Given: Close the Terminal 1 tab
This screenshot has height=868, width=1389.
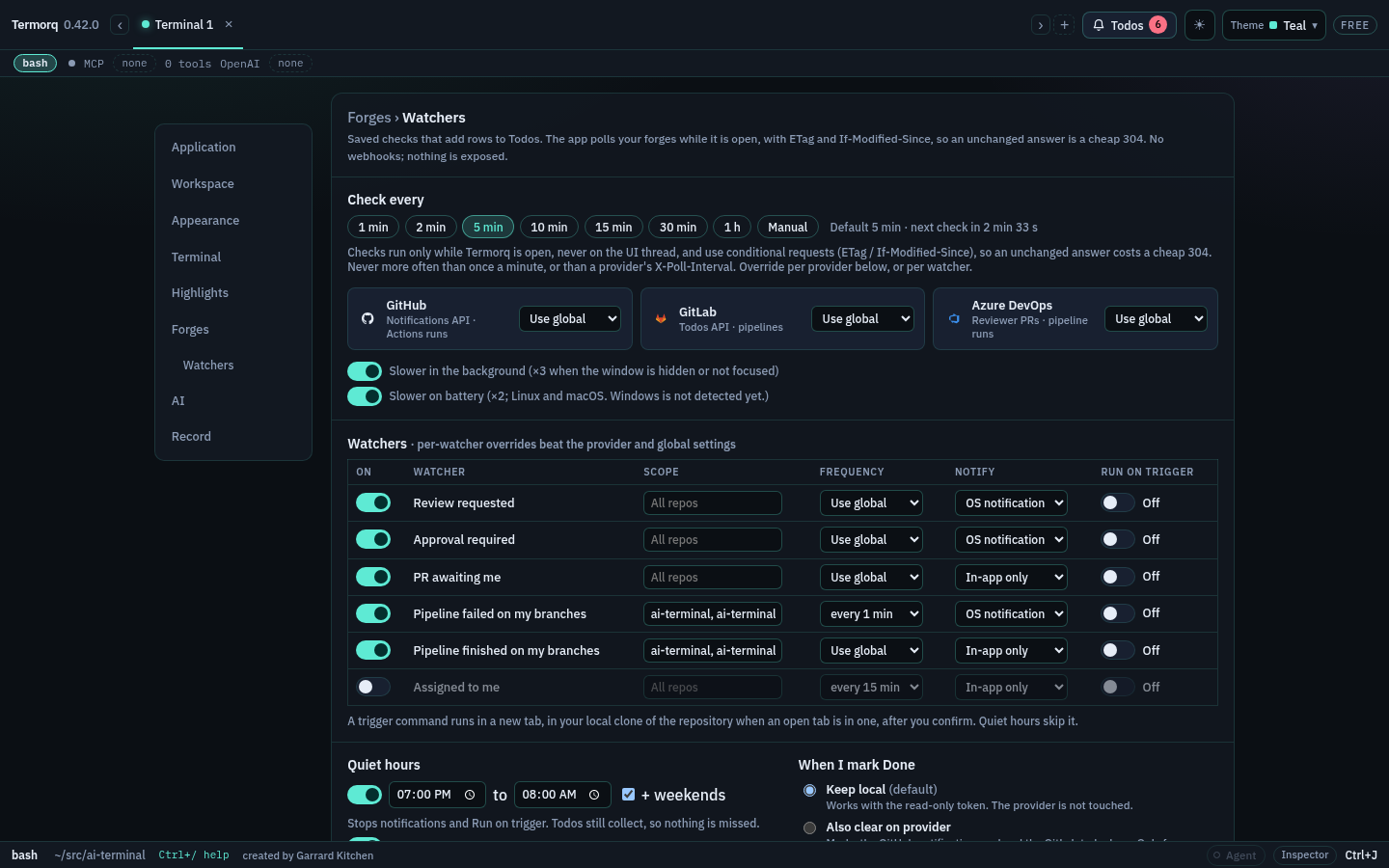Looking at the screenshot, I should coord(229,24).
